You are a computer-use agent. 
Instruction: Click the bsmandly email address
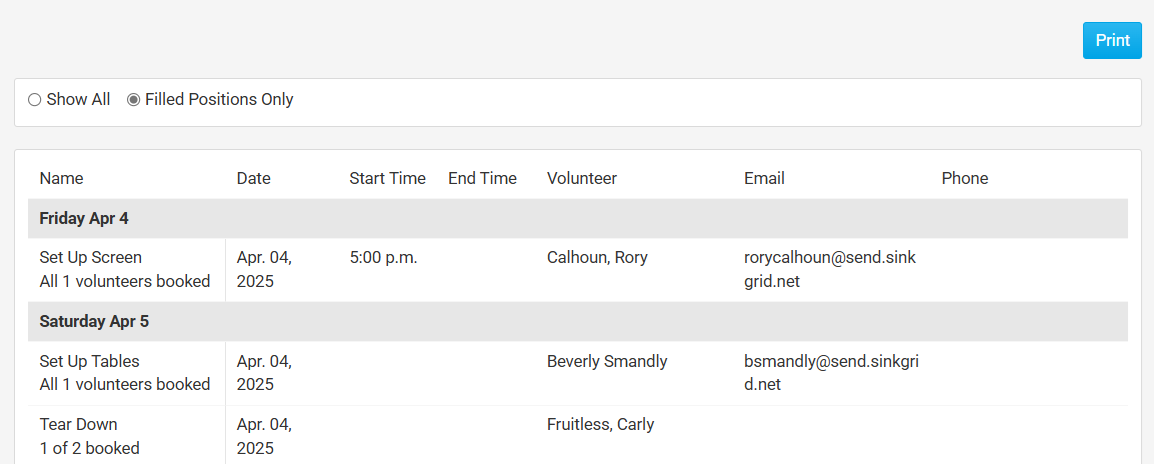[830, 373]
